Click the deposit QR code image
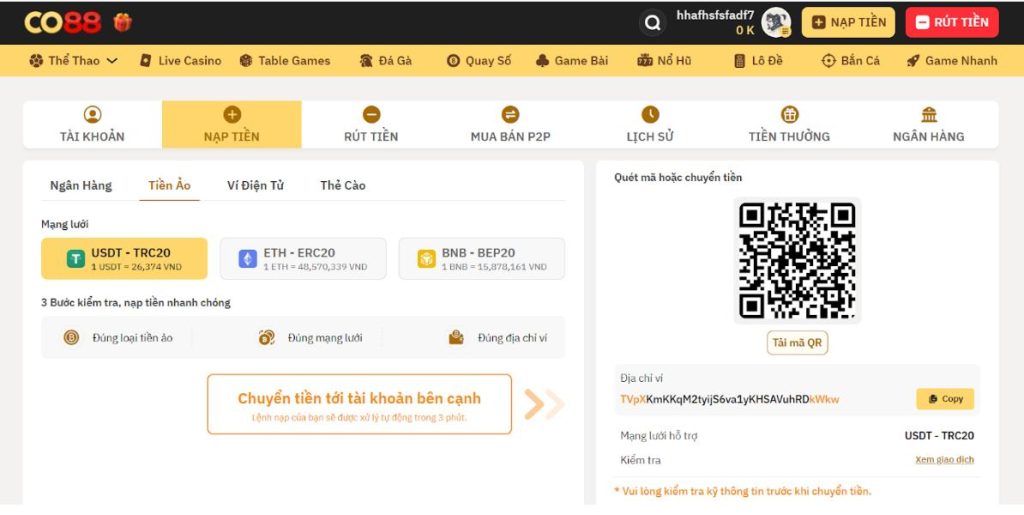1024x515 pixels. 797,260
